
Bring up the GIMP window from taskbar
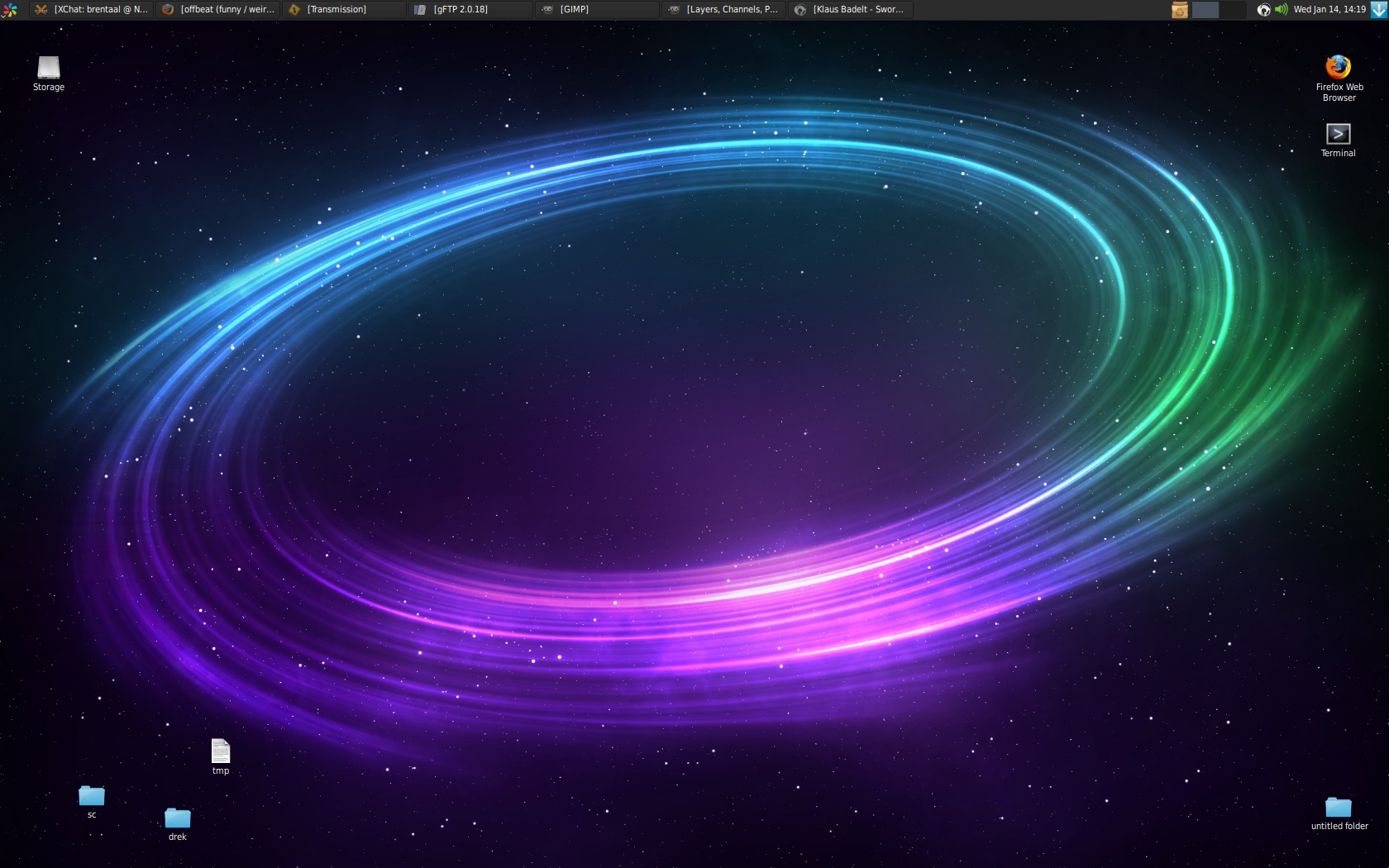[598, 10]
